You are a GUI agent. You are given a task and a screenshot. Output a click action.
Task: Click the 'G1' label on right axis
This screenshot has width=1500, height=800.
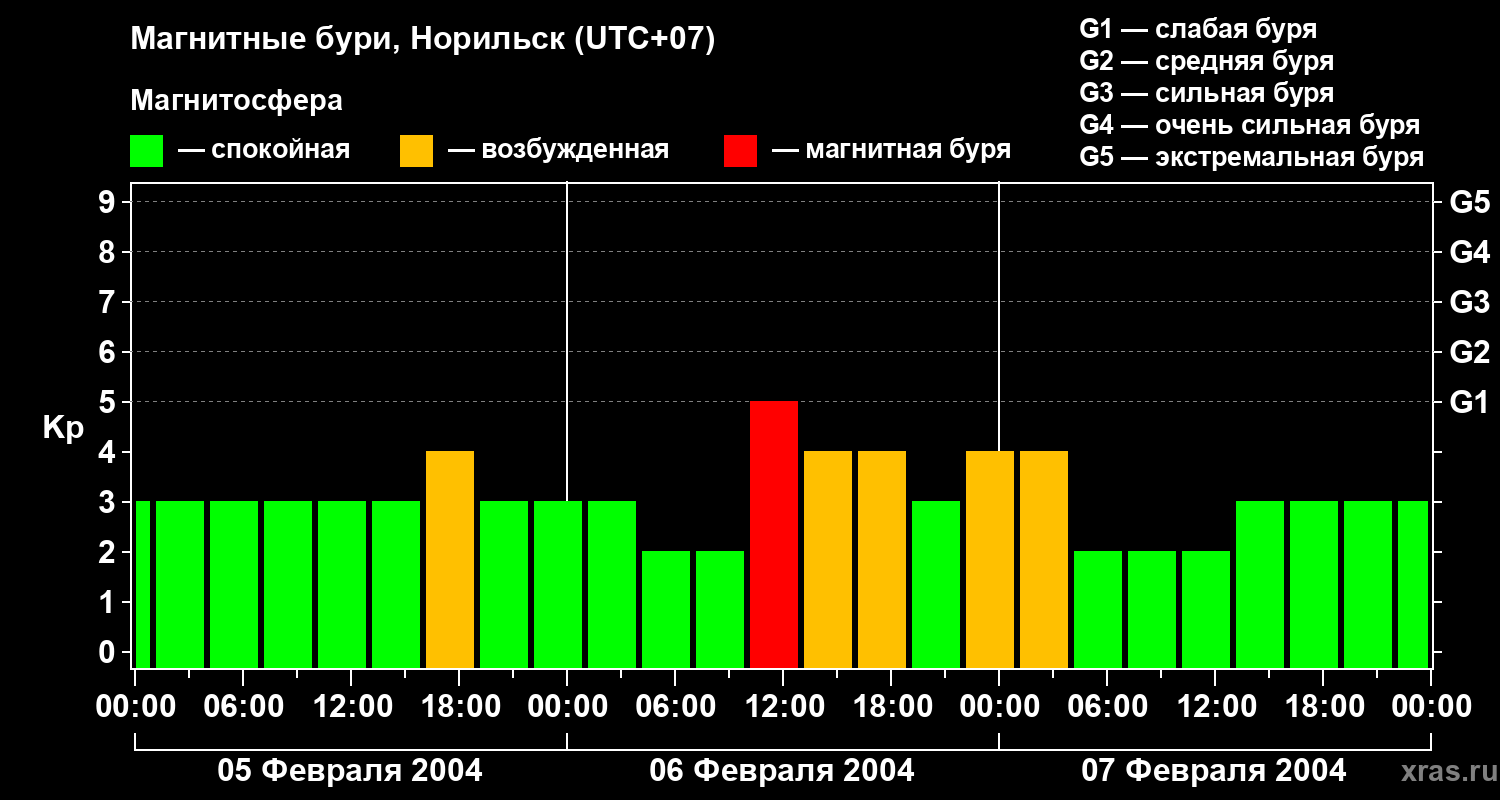tap(1469, 402)
